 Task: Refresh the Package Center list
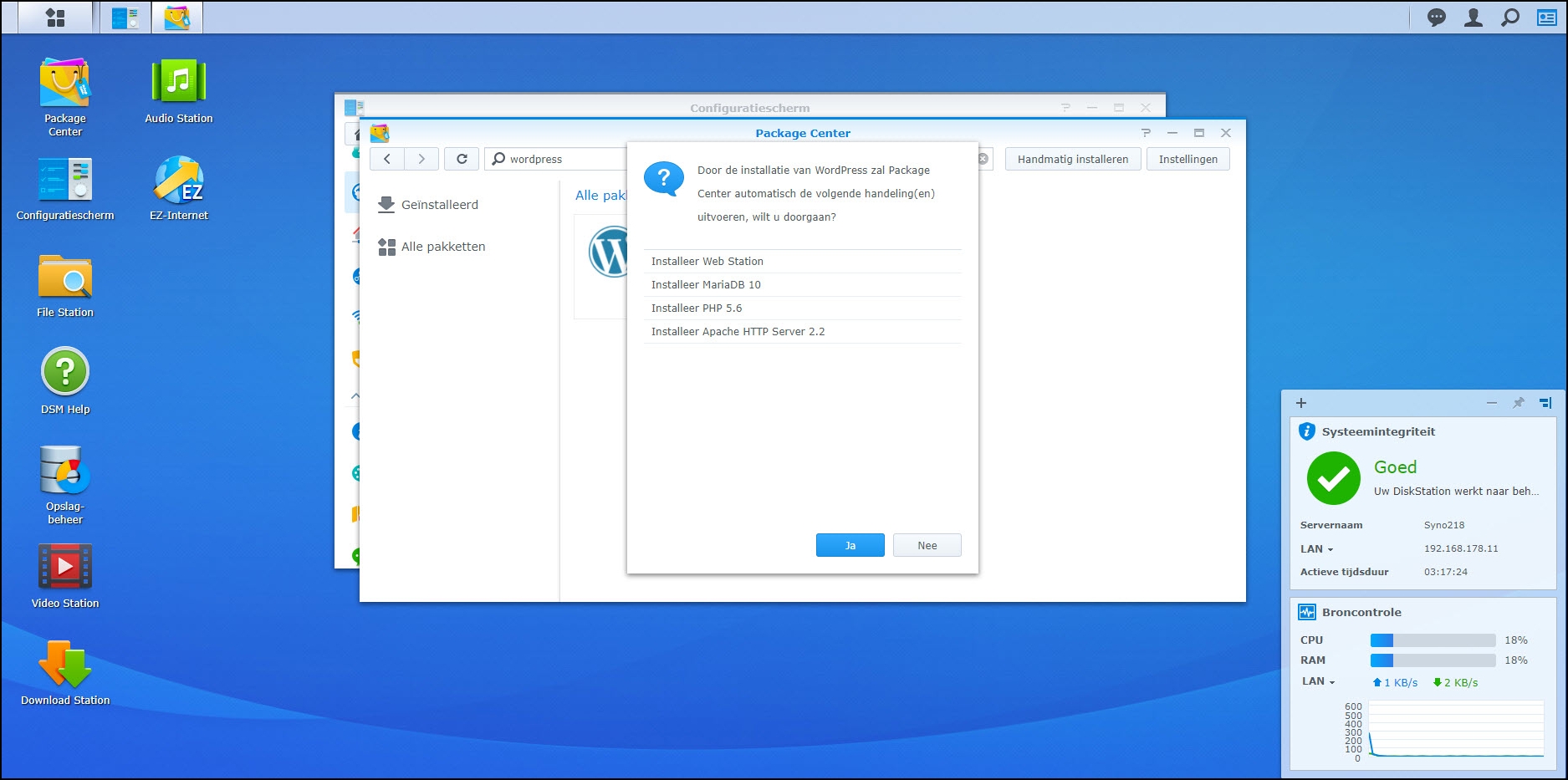(462, 159)
